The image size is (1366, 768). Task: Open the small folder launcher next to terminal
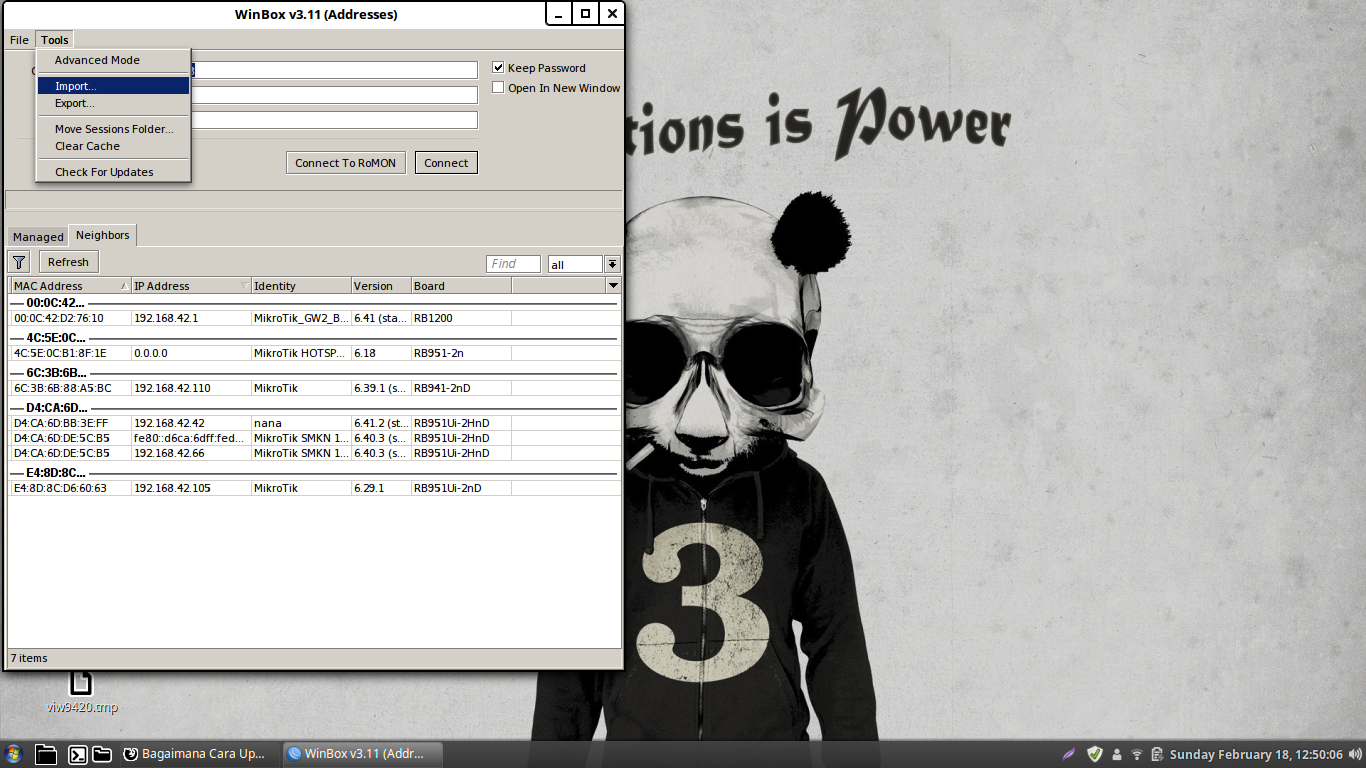click(x=101, y=755)
